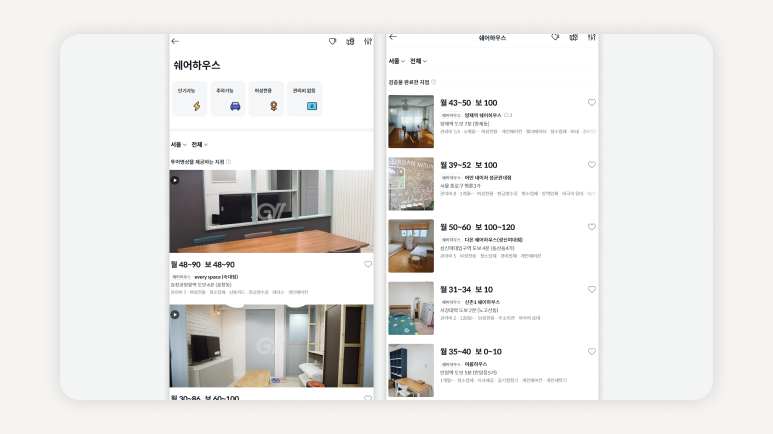Image resolution: width=773 pixels, height=434 pixels.
Task: Expand the 전체 dropdown in left screen
Action: [200, 145]
